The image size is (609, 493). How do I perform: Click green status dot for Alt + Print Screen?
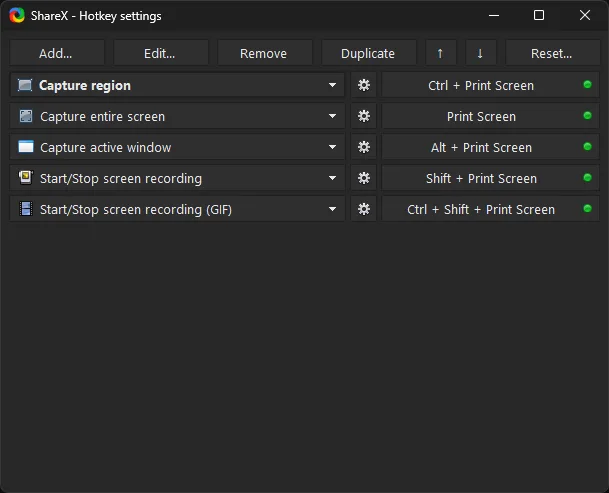pyautogui.click(x=587, y=146)
